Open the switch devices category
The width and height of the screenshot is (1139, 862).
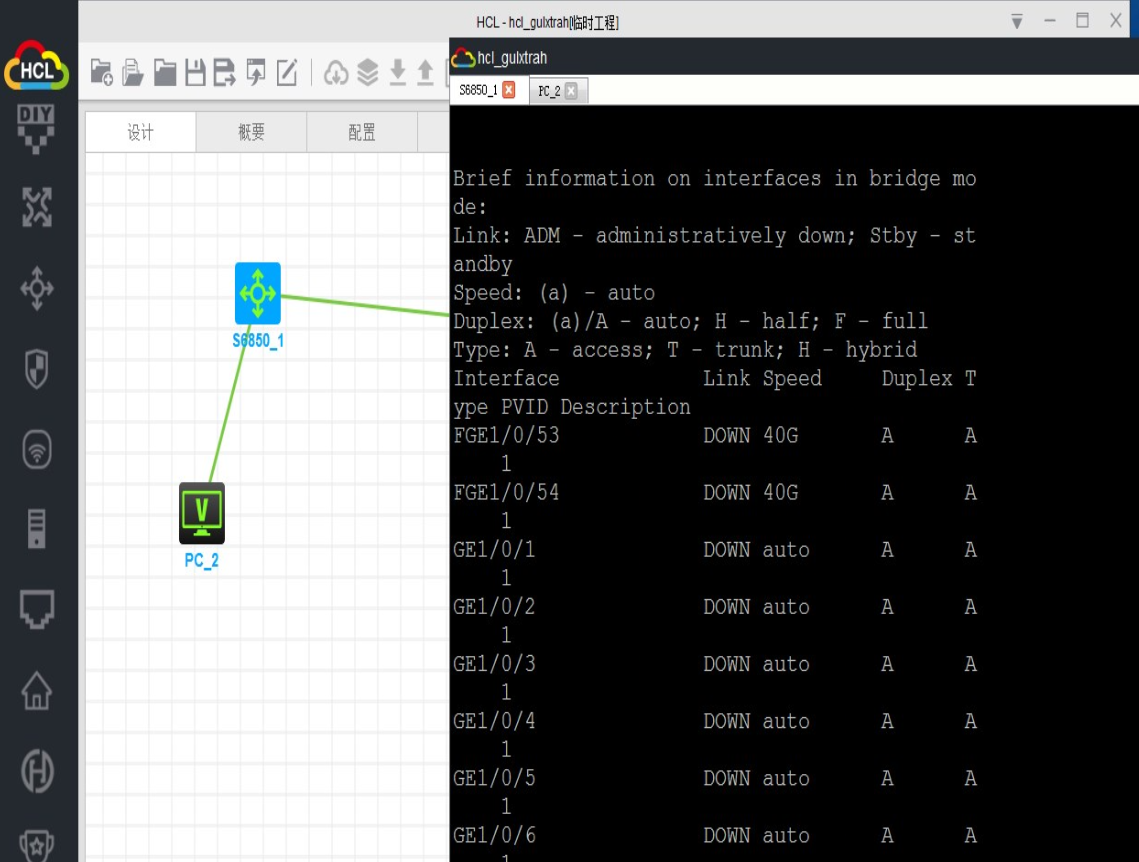pyautogui.click(x=36, y=288)
